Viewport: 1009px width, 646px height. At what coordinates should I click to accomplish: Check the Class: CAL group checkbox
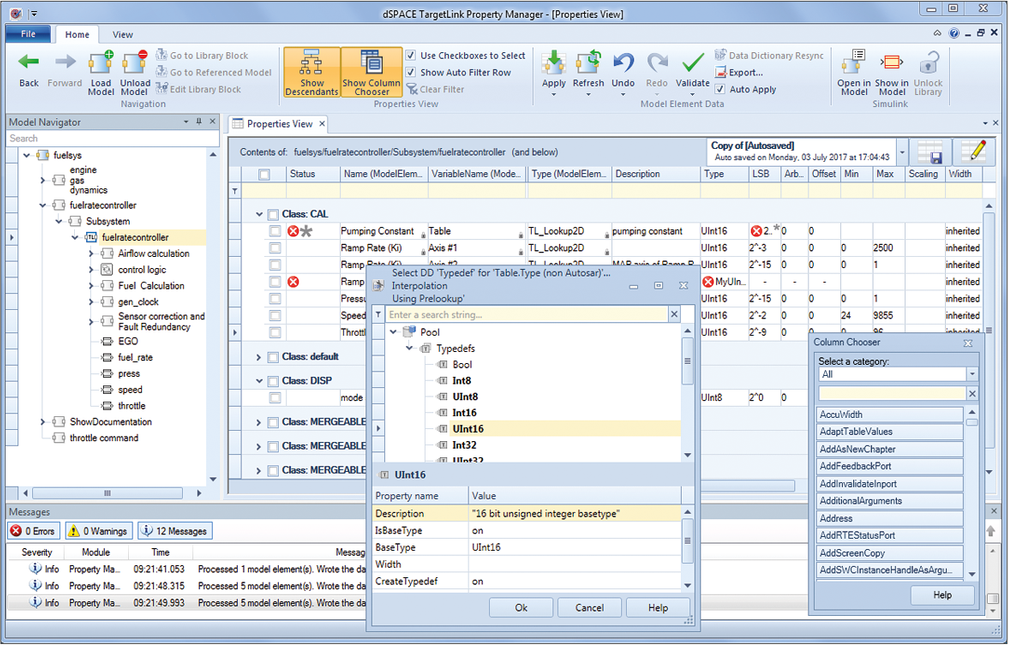pos(273,214)
